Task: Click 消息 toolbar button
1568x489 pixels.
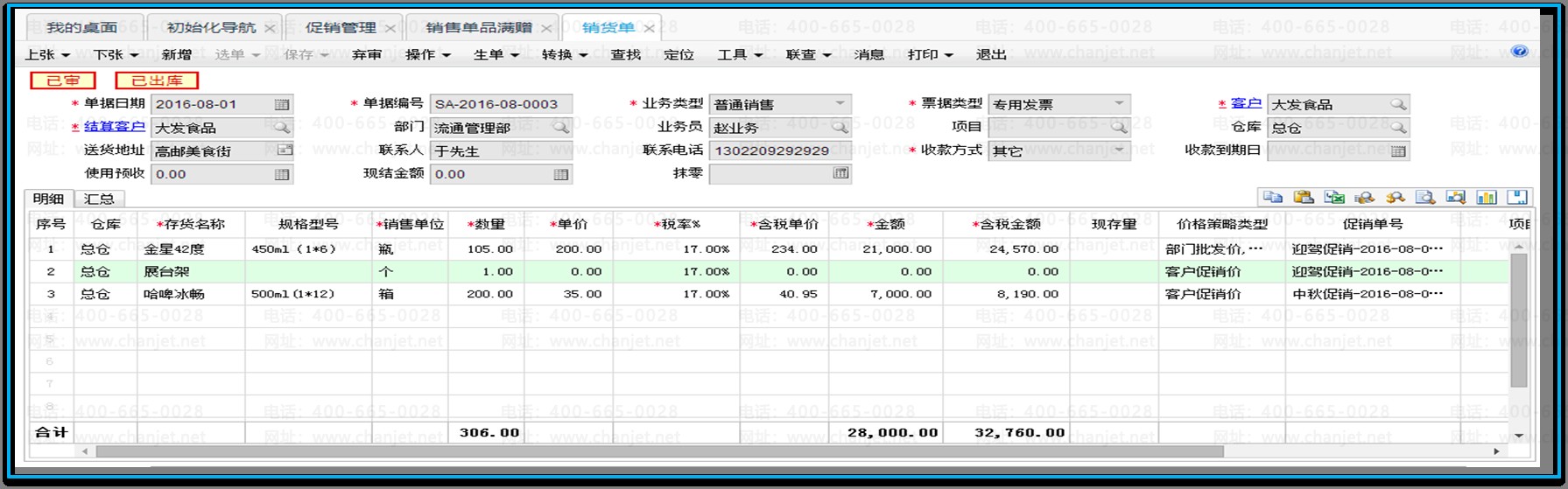Action: tap(869, 54)
